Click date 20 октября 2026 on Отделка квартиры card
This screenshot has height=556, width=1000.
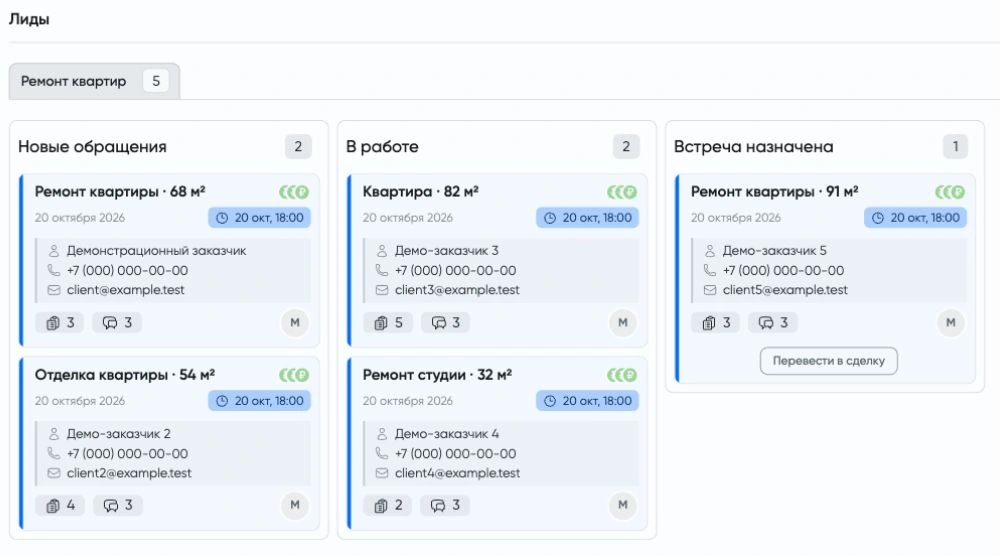(80, 400)
